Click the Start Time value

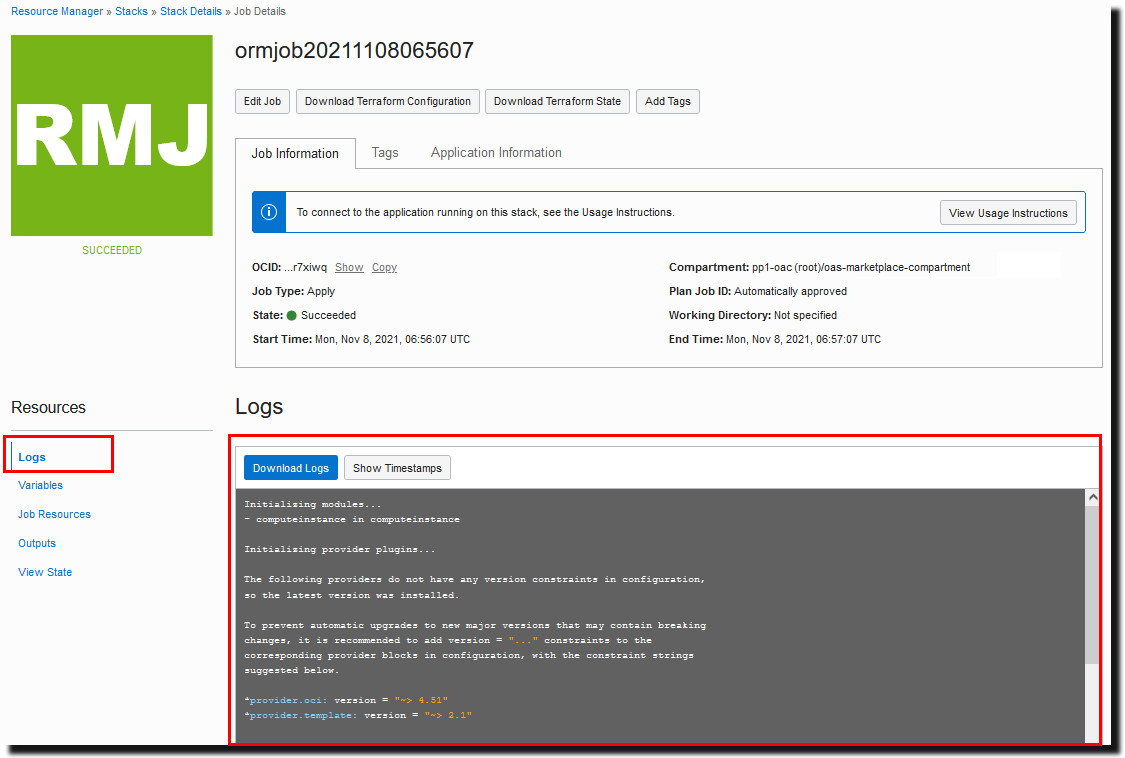click(392, 340)
